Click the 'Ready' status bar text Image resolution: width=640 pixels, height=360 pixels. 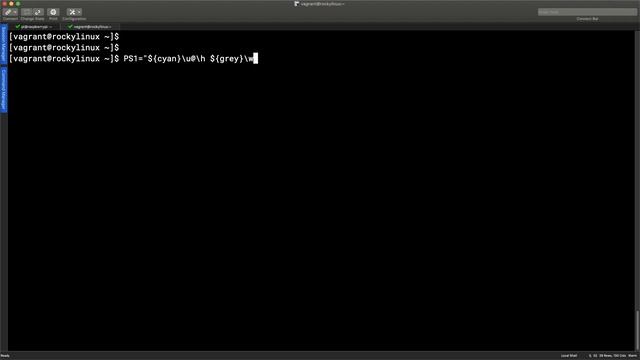(5, 356)
